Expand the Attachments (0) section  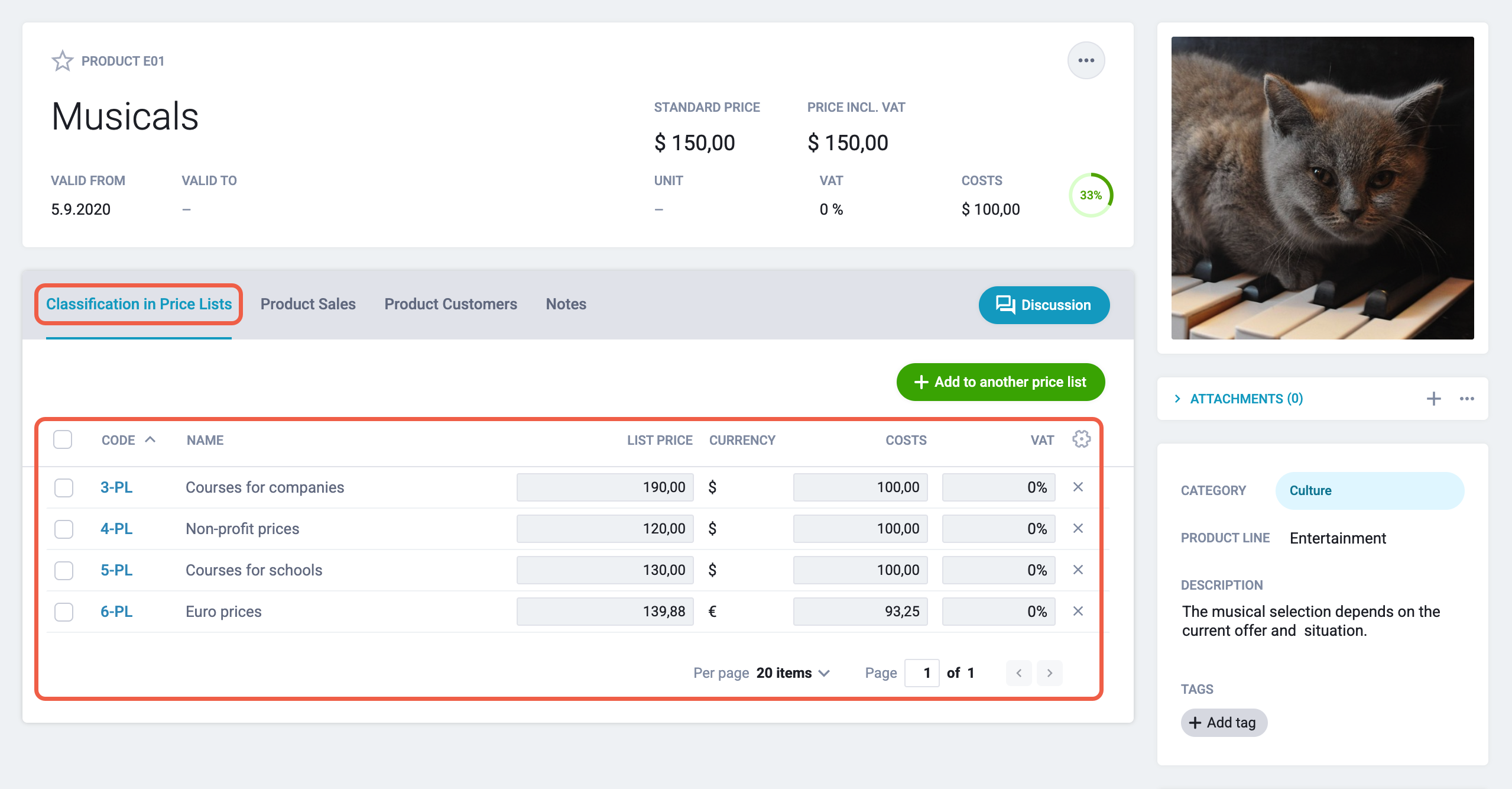pyautogui.click(x=1238, y=399)
